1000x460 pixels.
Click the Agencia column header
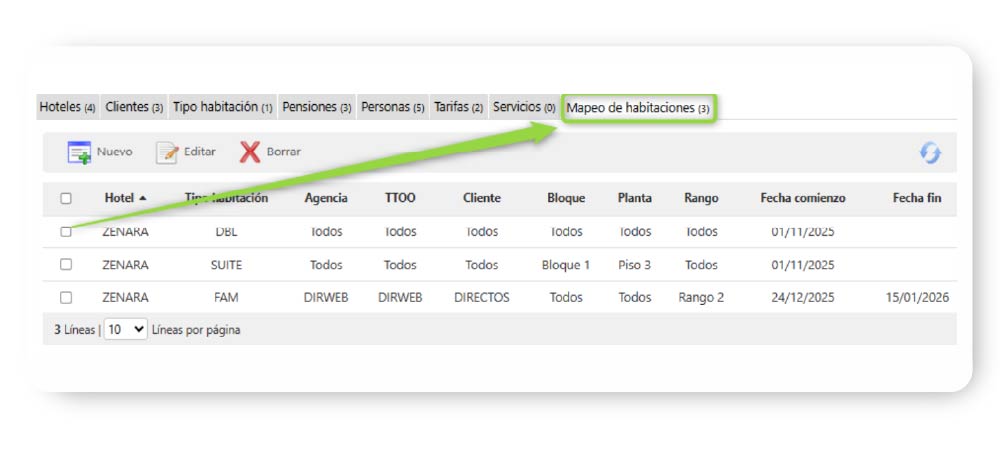click(326, 198)
